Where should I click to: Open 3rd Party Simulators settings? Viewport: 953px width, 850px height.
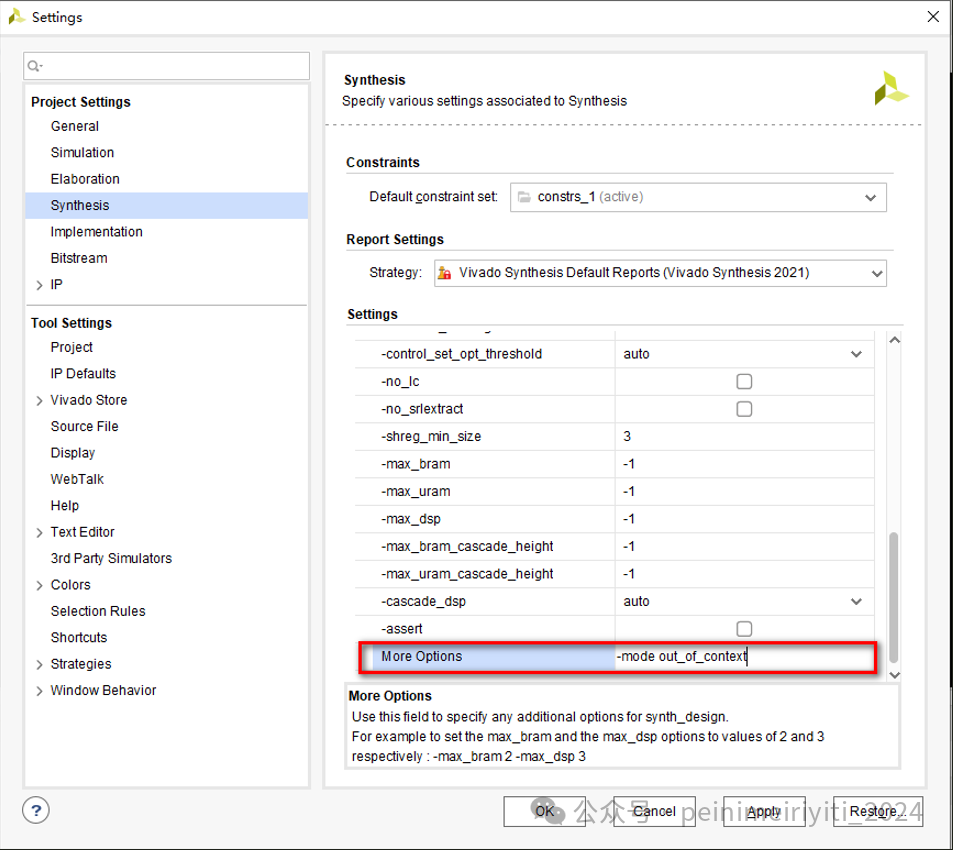(x=111, y=558)
